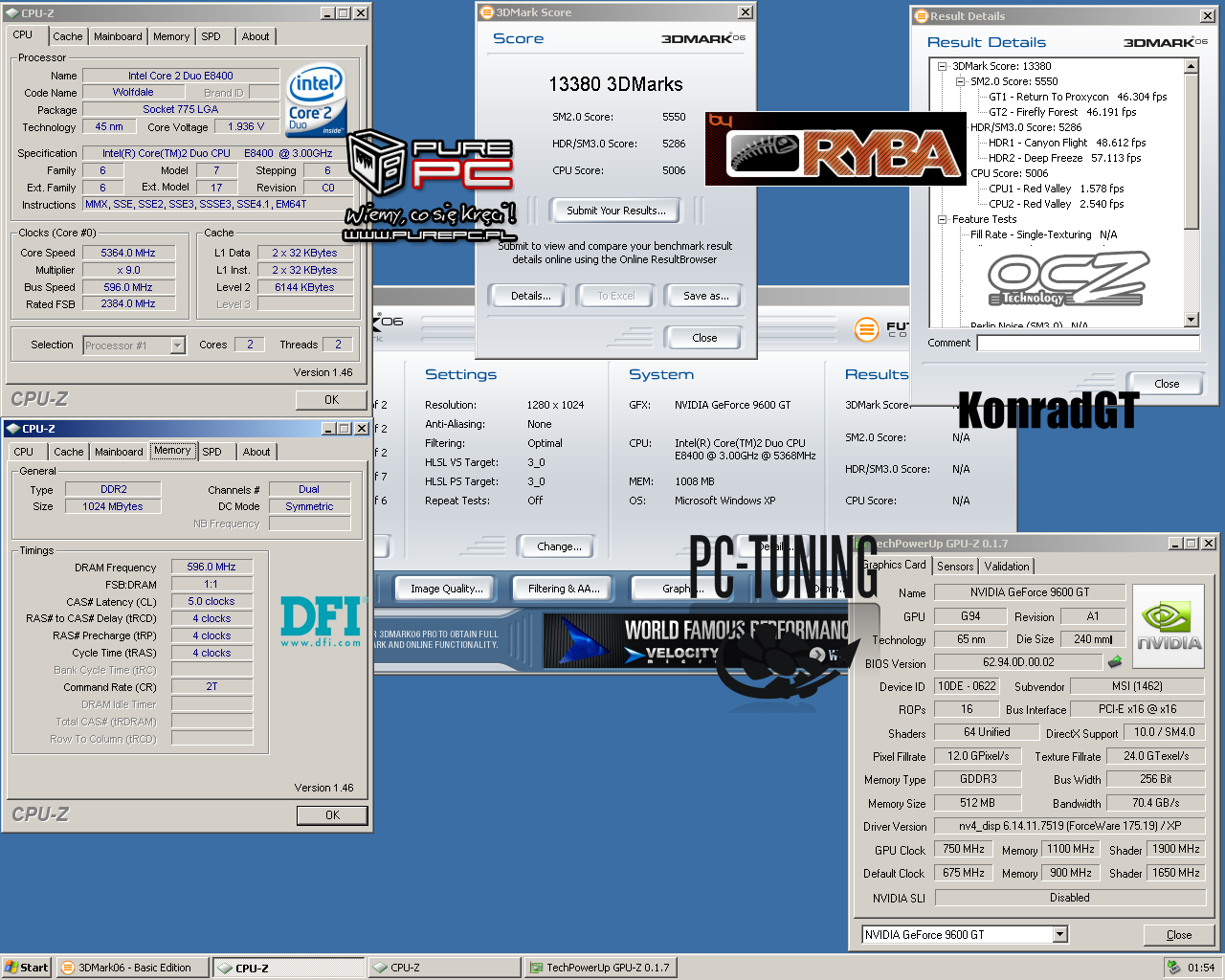Click the Result Details scrollbar thumb
Image resolution: width=1225 pixels, height=980 pixels.
[x=1192, y=151]
